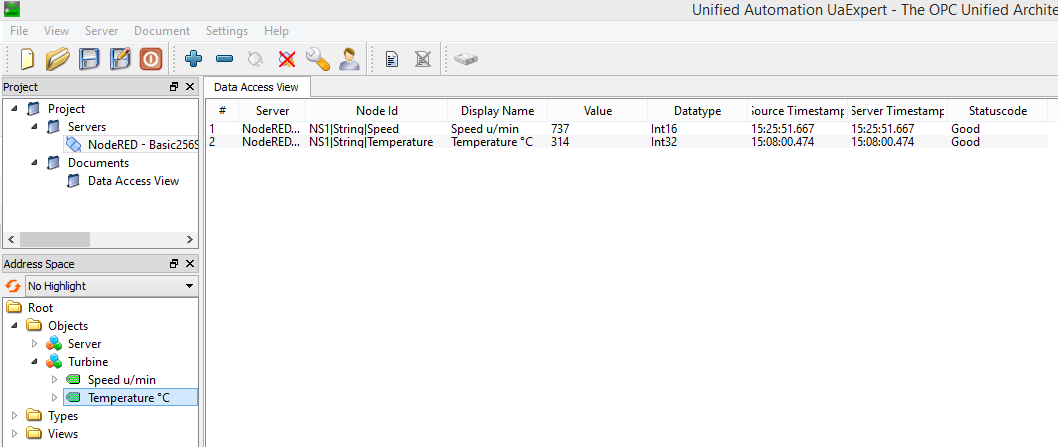
Task: Select the Data Access View tab
Action: 256,87
